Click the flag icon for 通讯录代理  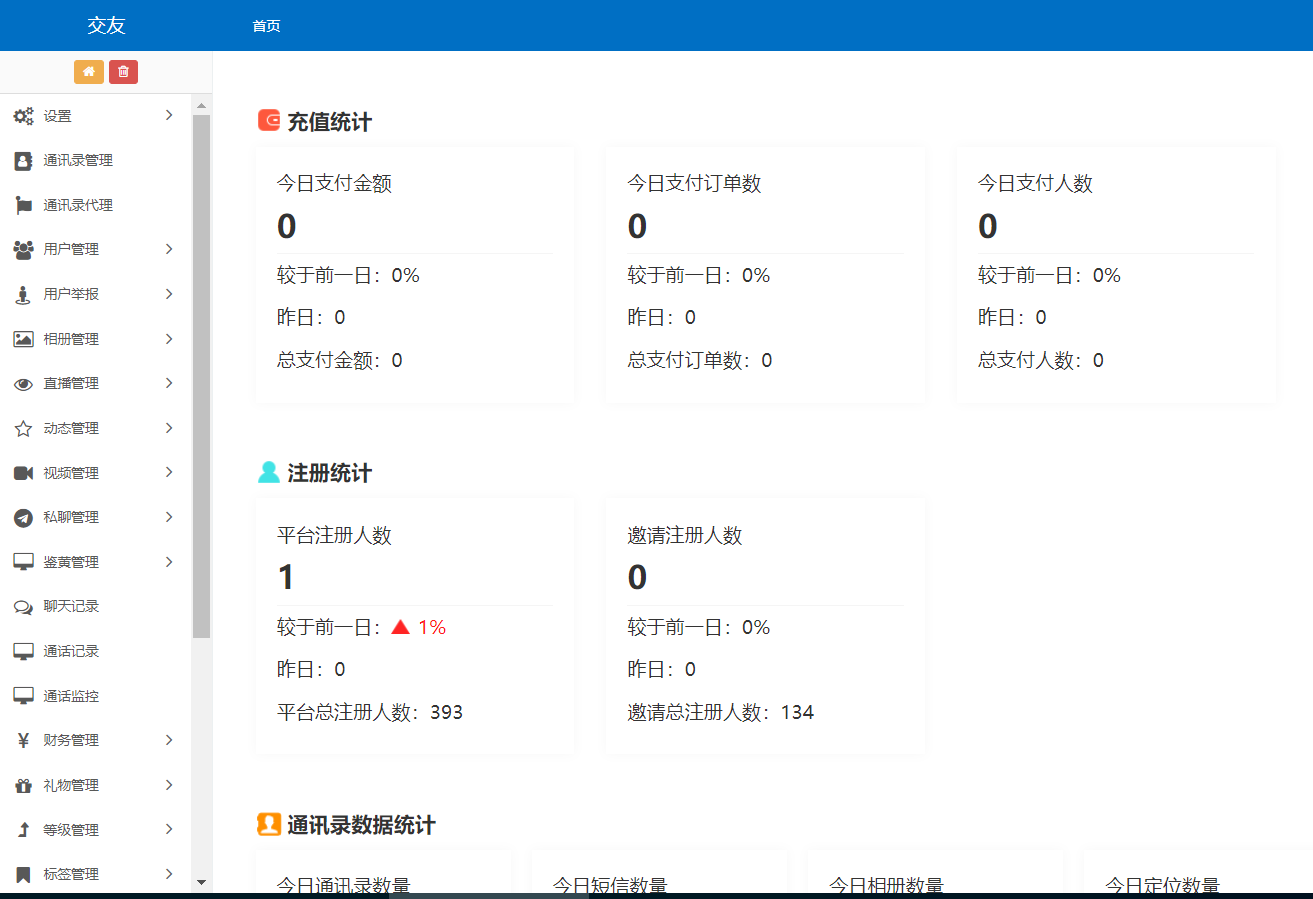23,205
